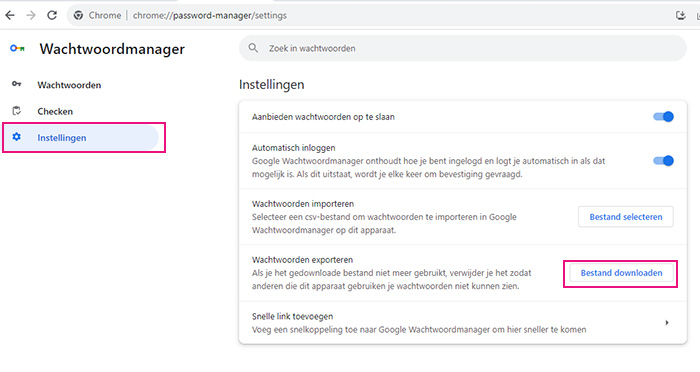700x372 pixels.
Task: Reload the page with the refresh icon
Action: click(52, 15)
